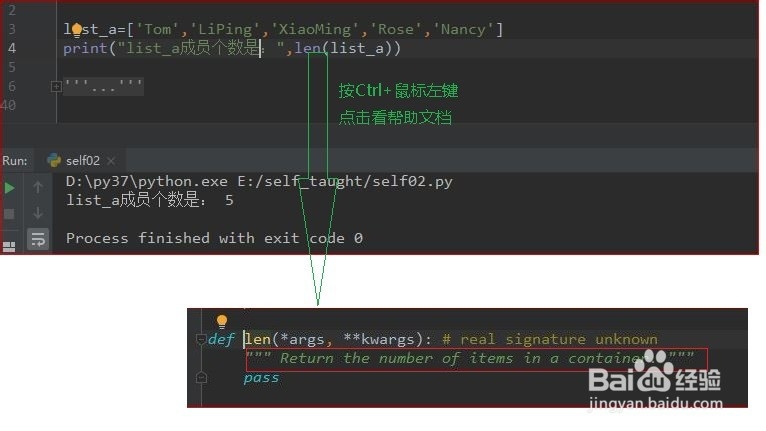766x431 pixels.
Task: Click the E:/self_taught/self02.py path in console
Action: coord(345,182)
